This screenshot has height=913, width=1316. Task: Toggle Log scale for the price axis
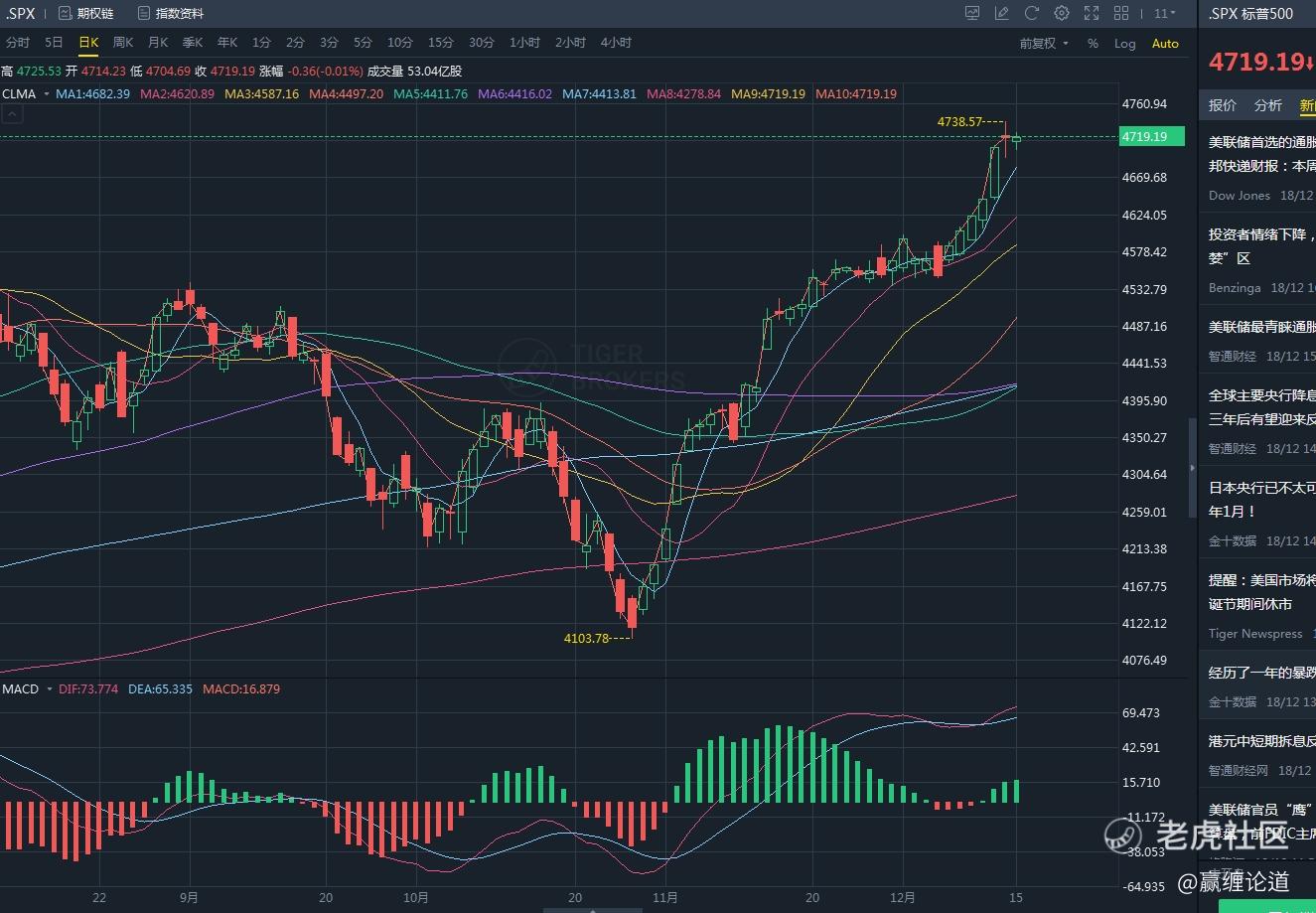pos(1124,44)
